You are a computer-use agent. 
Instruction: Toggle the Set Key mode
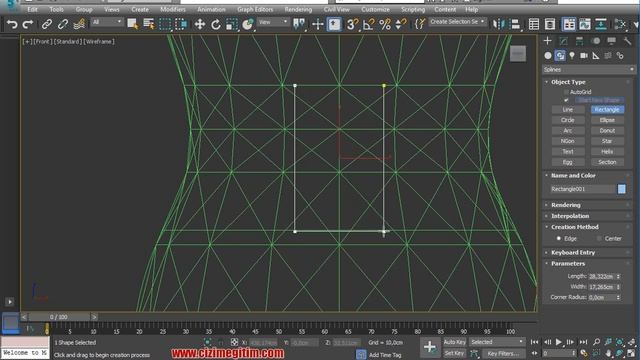coord(454,353)
